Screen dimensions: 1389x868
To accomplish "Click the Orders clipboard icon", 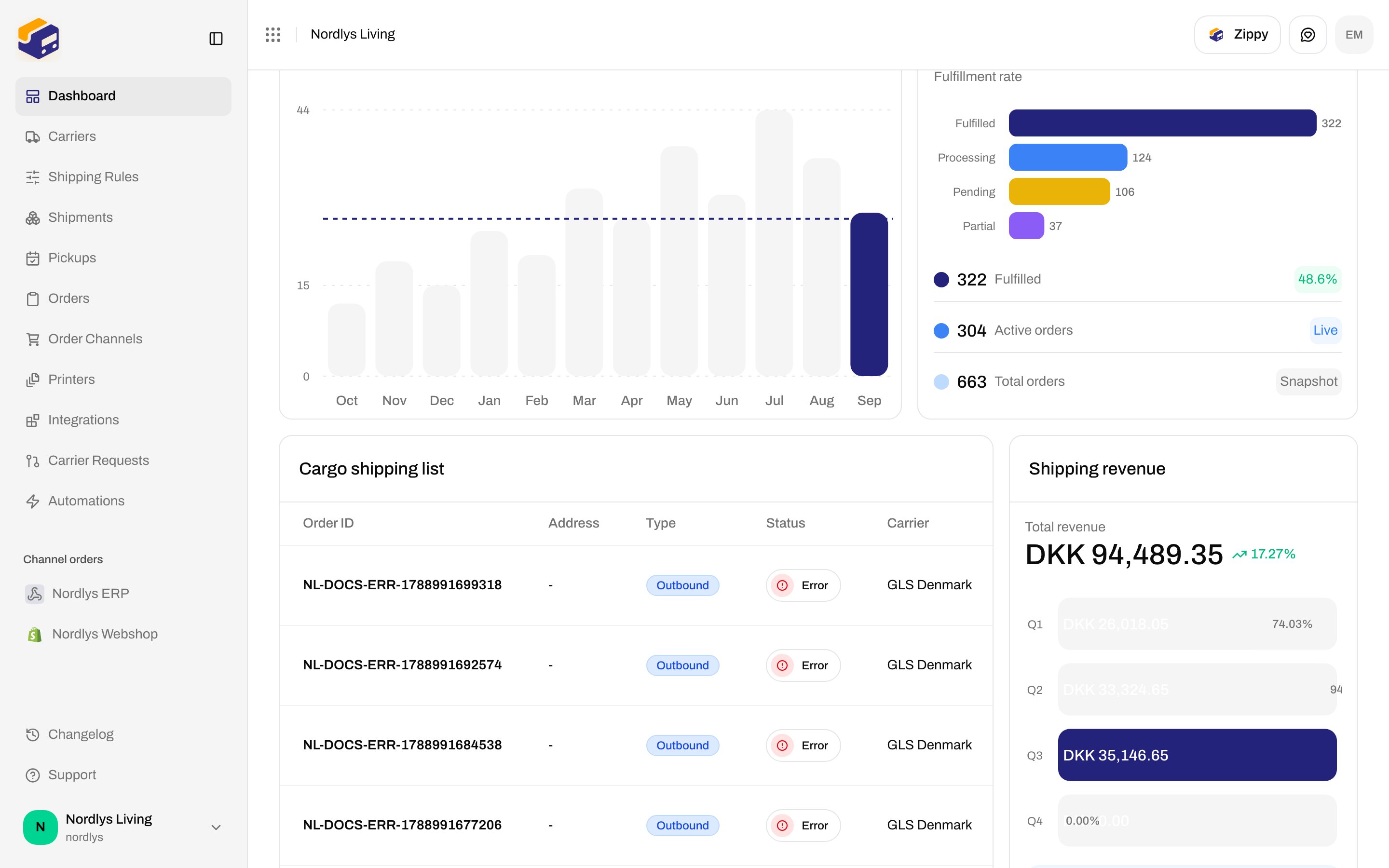I will point(33,298).
